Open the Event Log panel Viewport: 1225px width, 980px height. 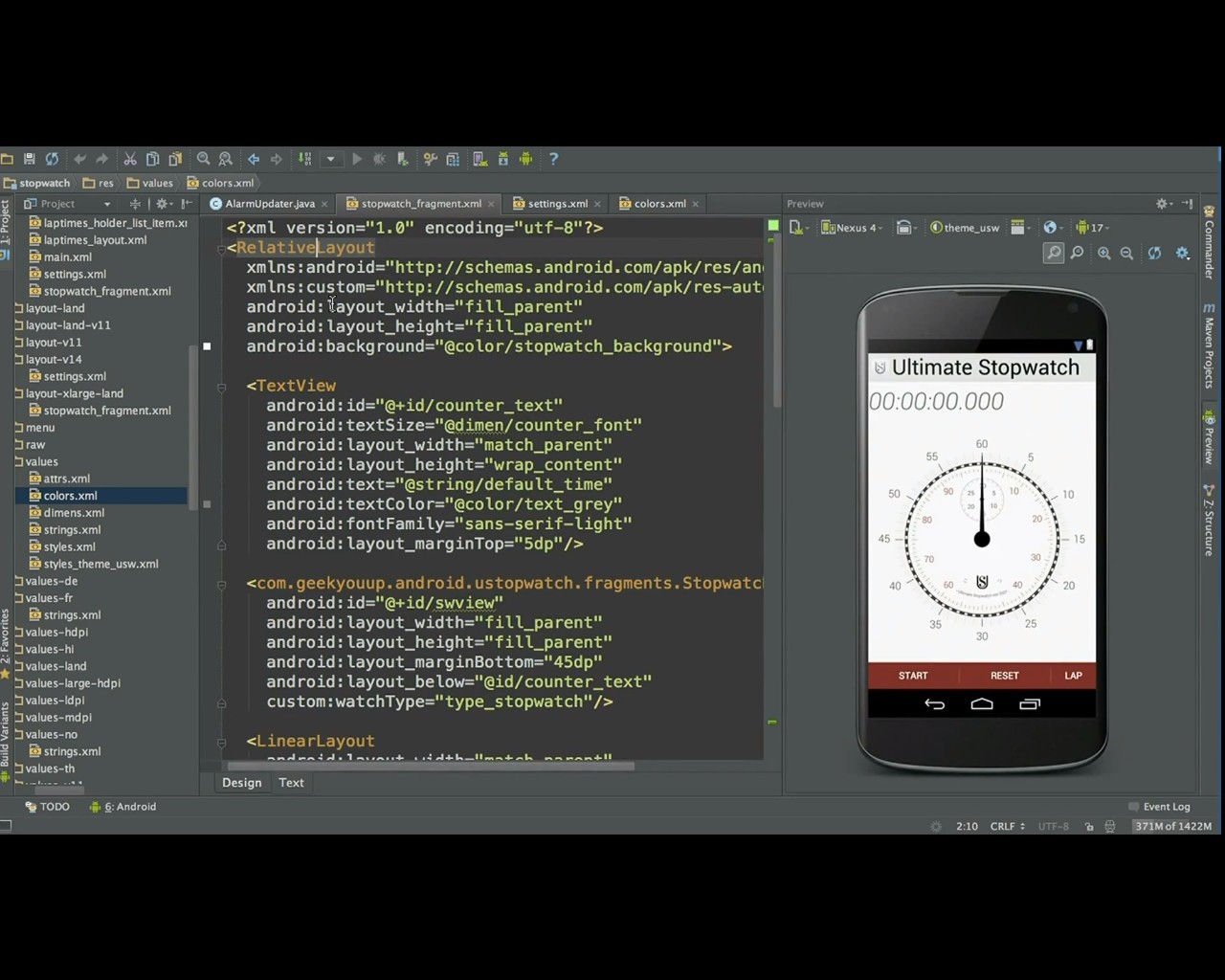pyautogui.click(x=1159, y=807)
